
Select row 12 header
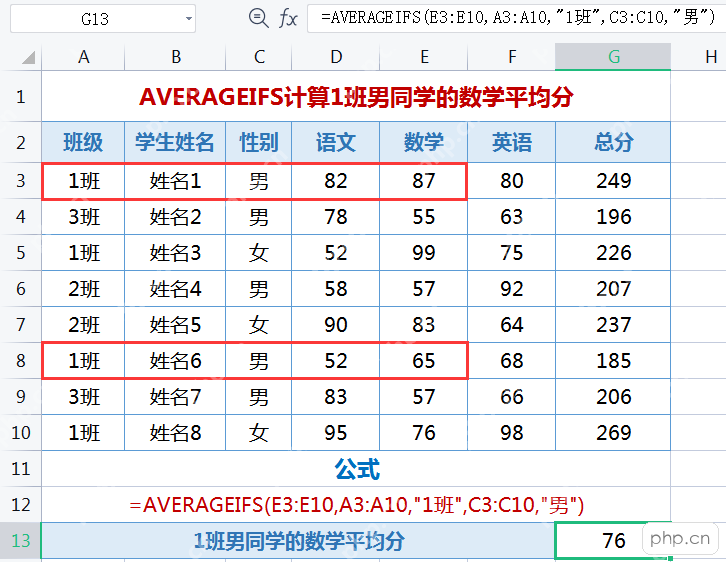(21, 505)
